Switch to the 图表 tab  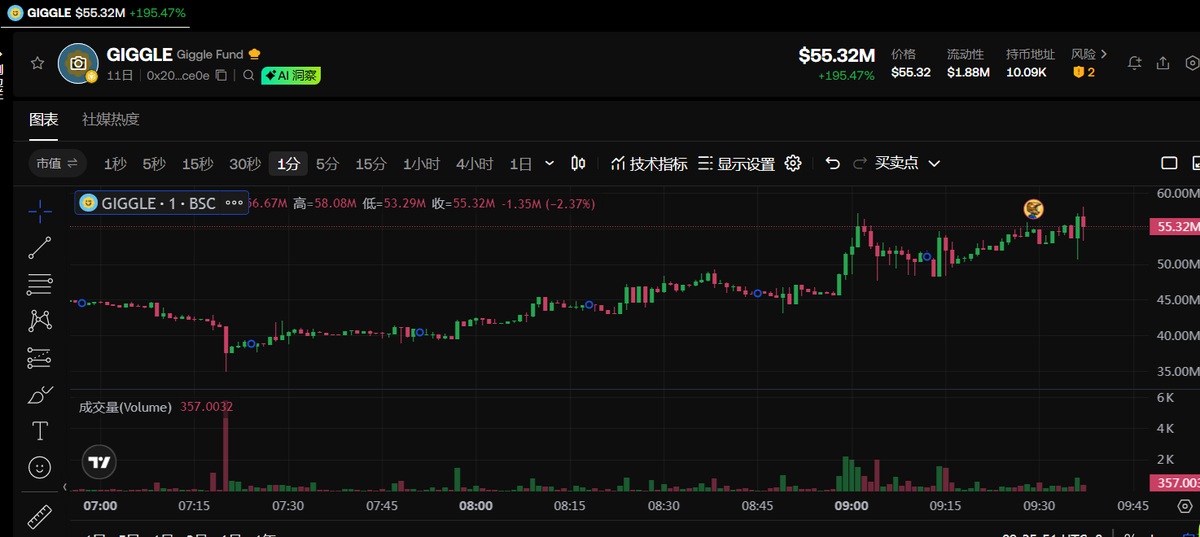coord(43,119)
